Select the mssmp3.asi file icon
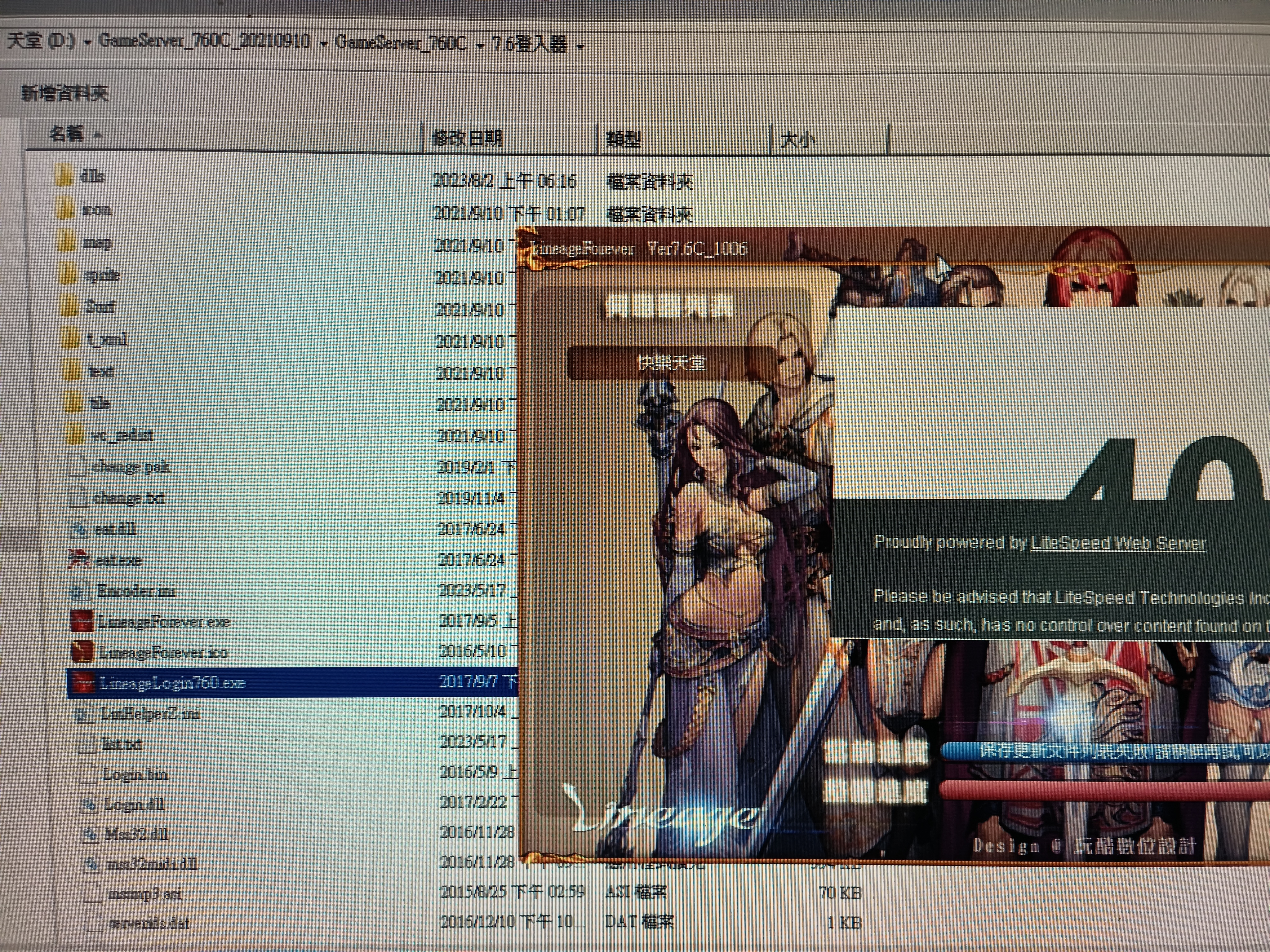The height and width of the screenshot is (952, 1270). tap(93, 893)
